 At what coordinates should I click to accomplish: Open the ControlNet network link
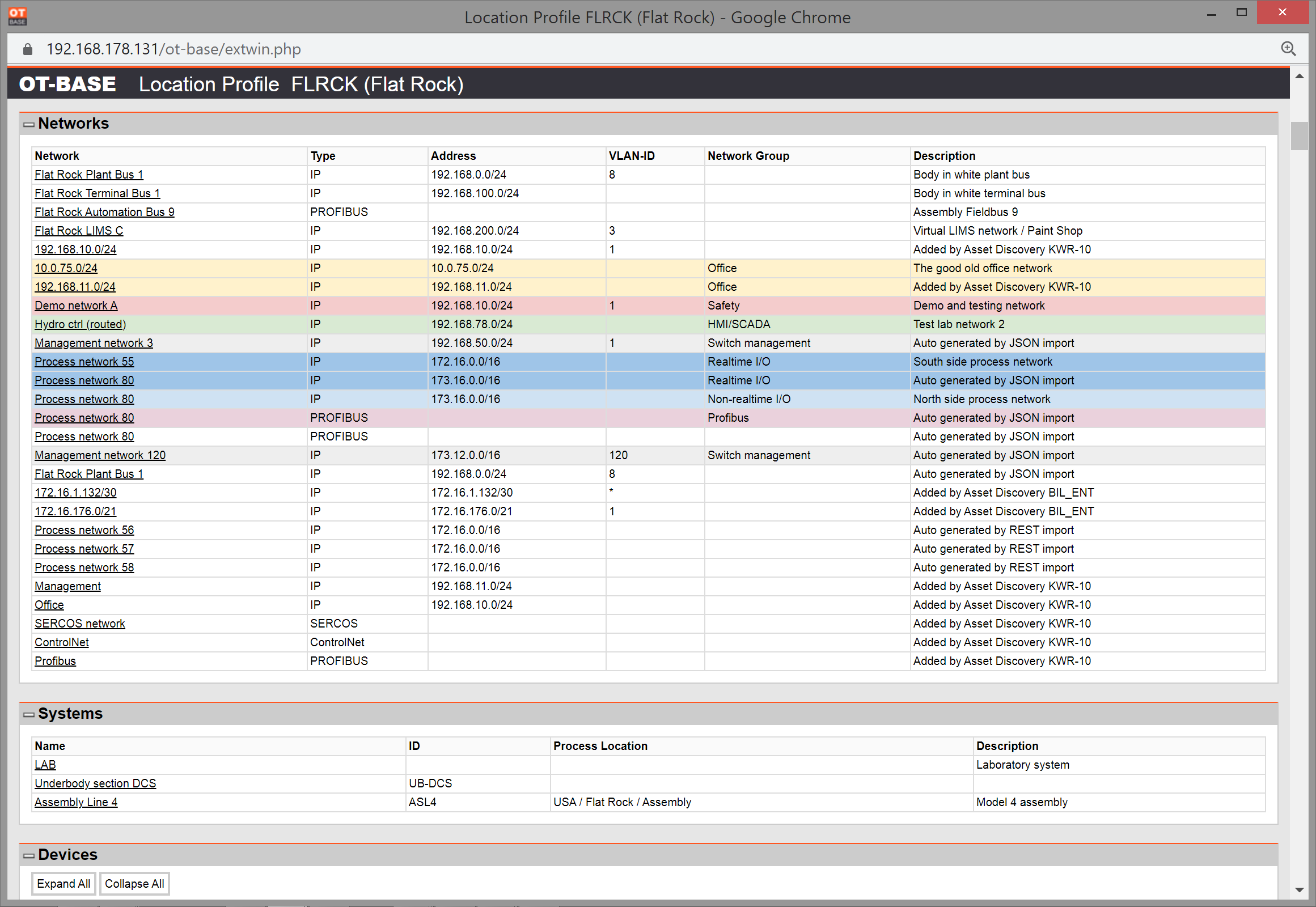[62, 642]
